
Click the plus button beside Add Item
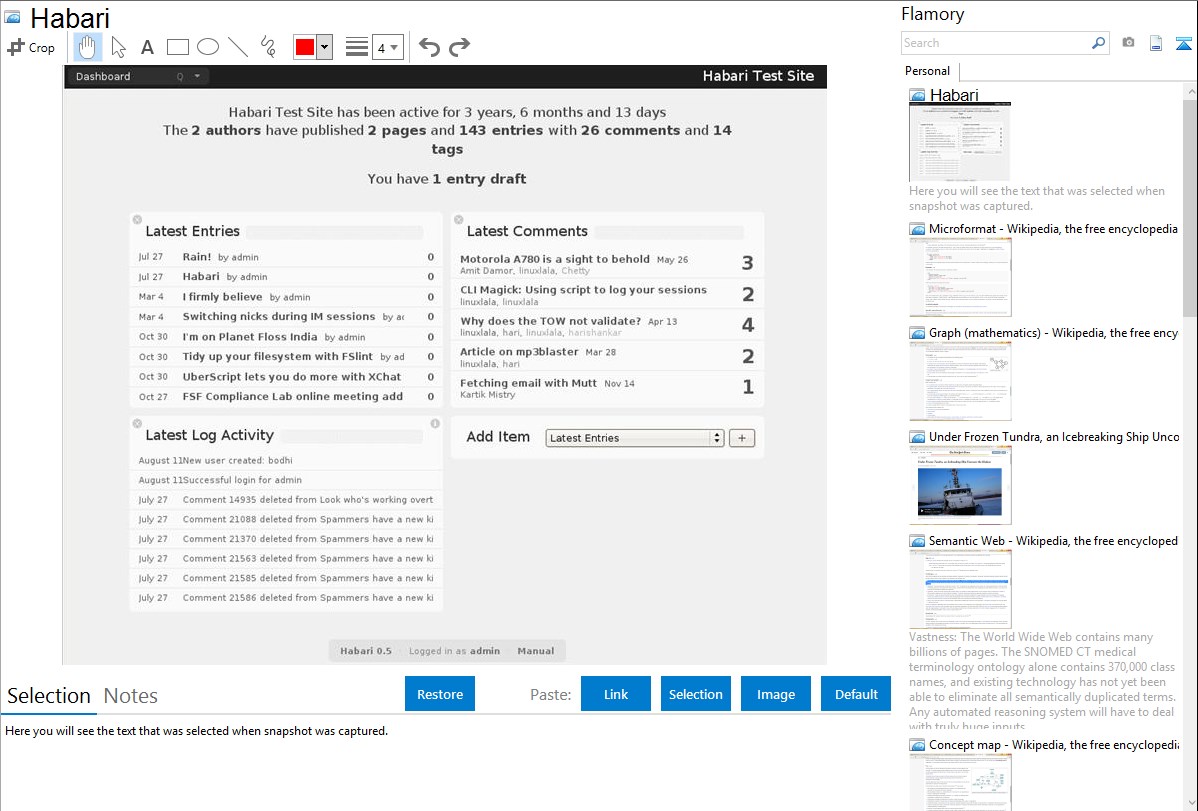(742, 438)
